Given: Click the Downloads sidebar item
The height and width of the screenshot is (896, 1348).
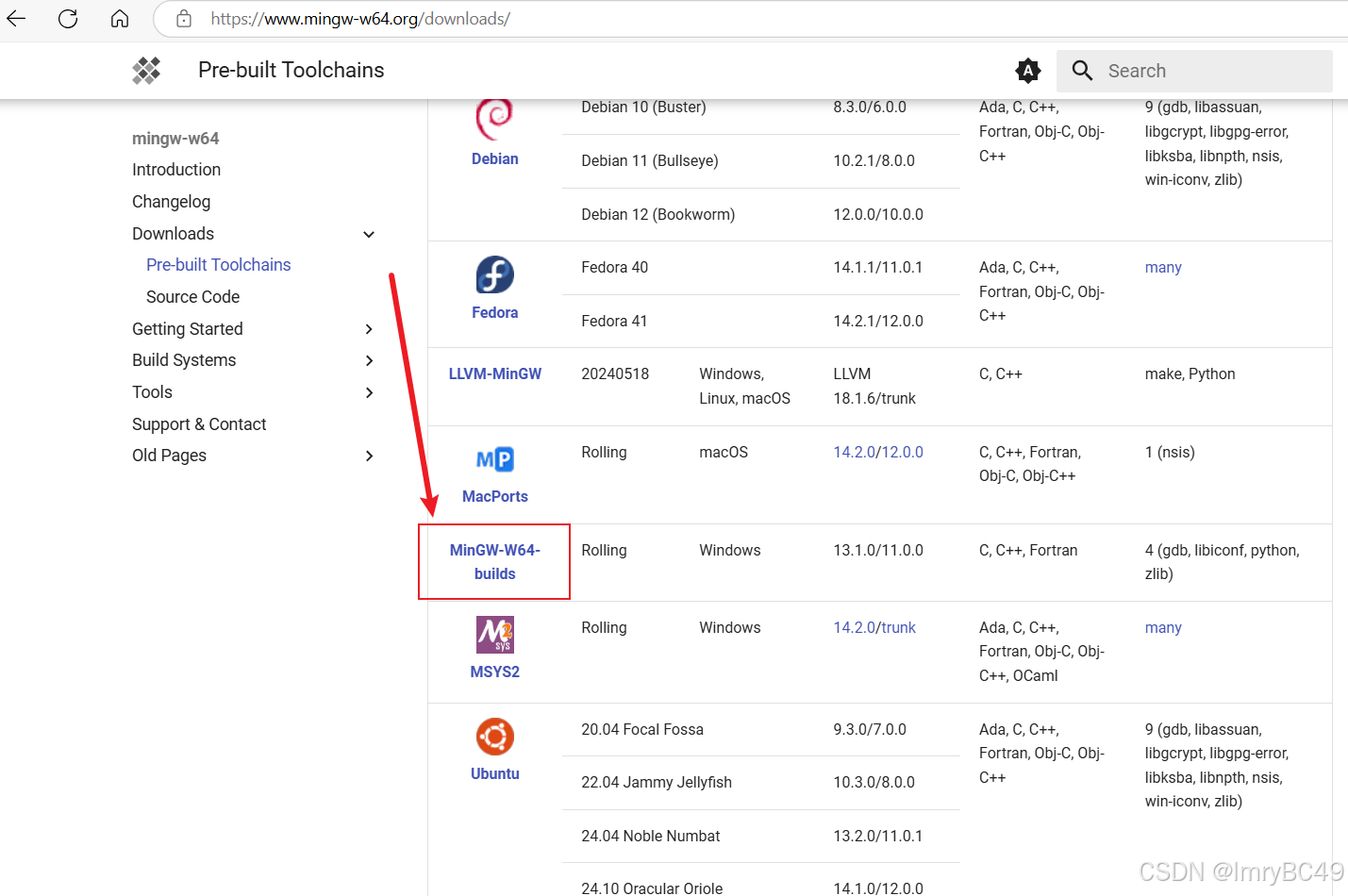Looking at the screenshot, I should (x=173, y=234).
